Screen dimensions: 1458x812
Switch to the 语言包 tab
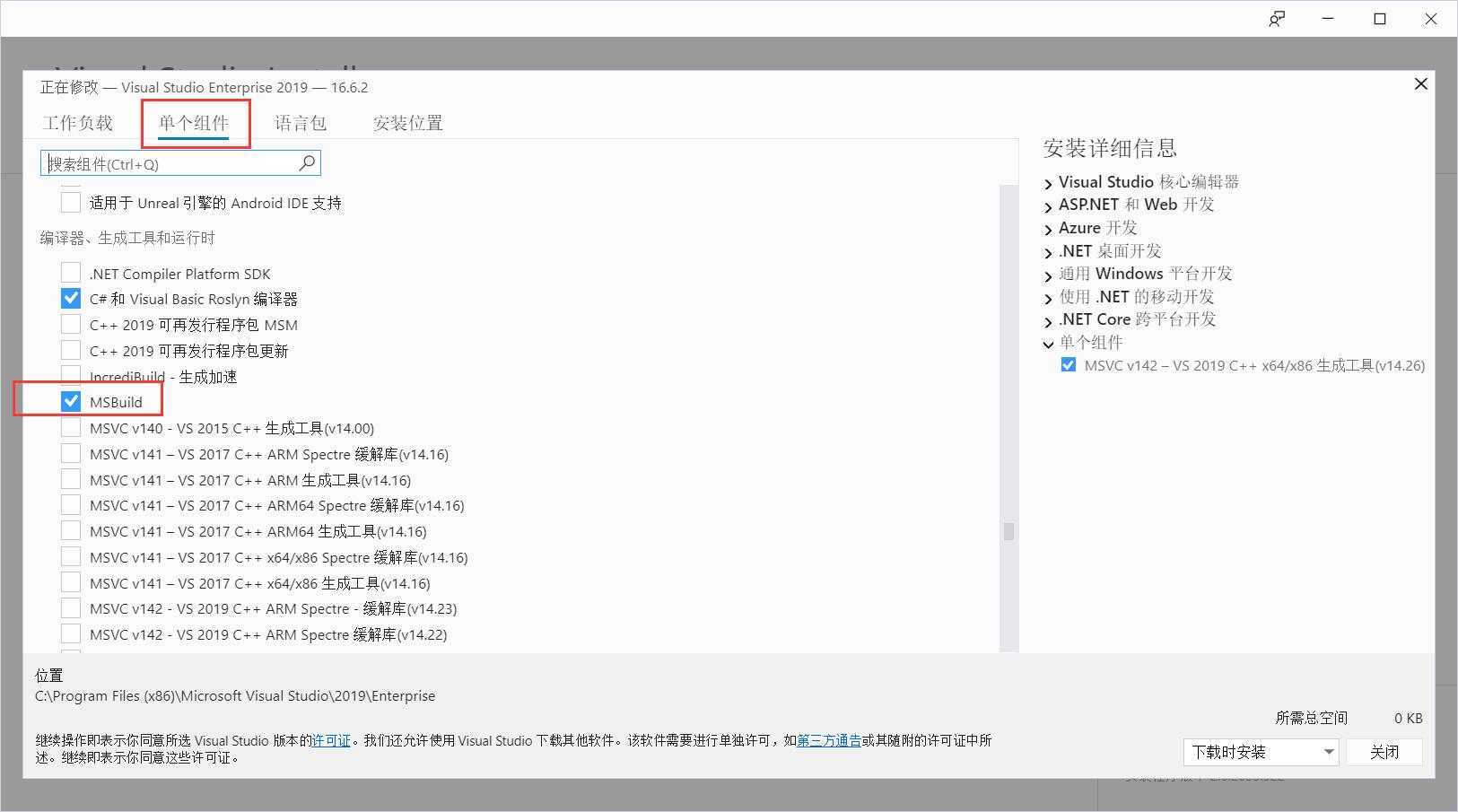pyautogui.click(x=301, y=123)
